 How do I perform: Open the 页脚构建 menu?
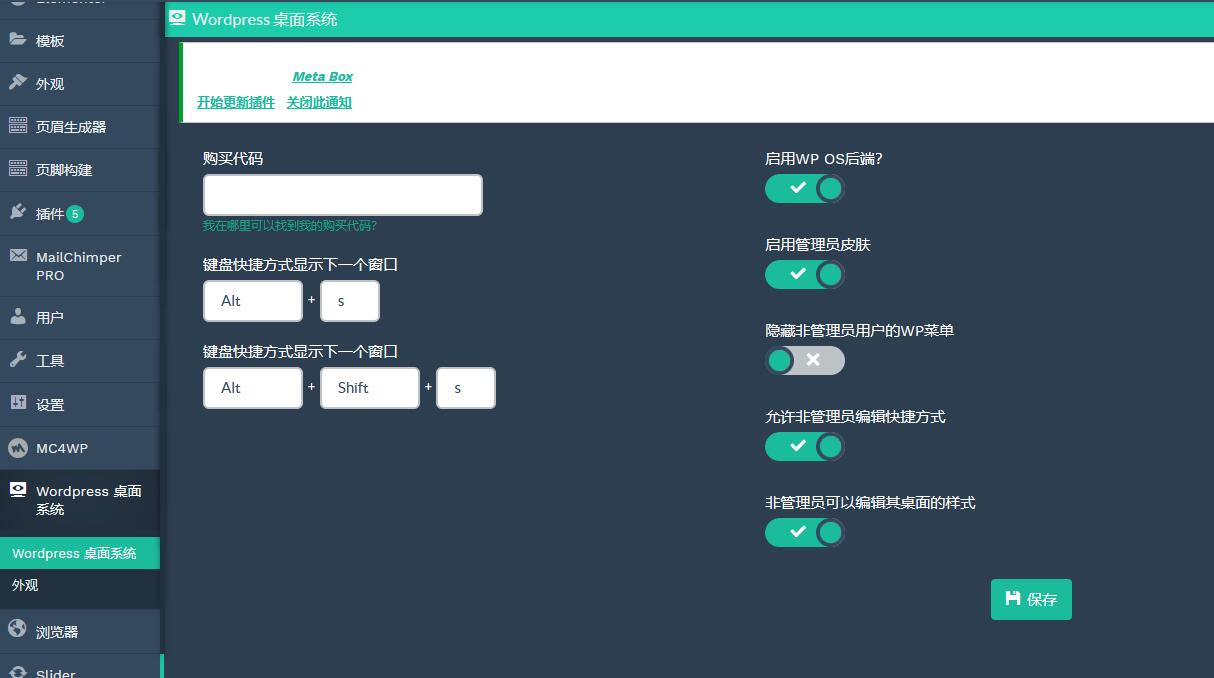(x=80, y=170)
